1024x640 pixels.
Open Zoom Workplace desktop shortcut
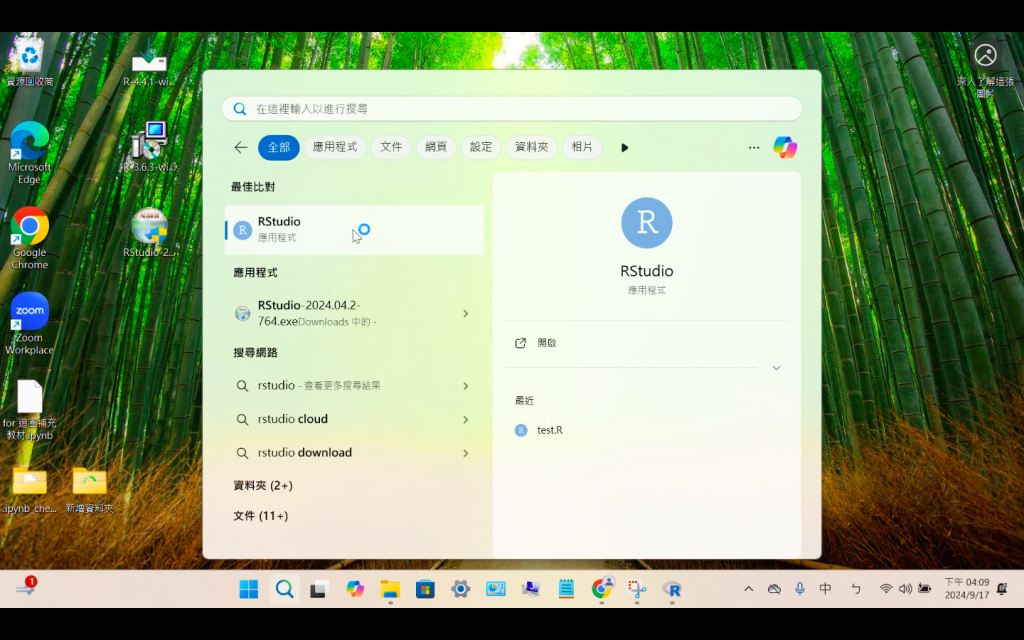pyautogui.click(x=29, y=324)
